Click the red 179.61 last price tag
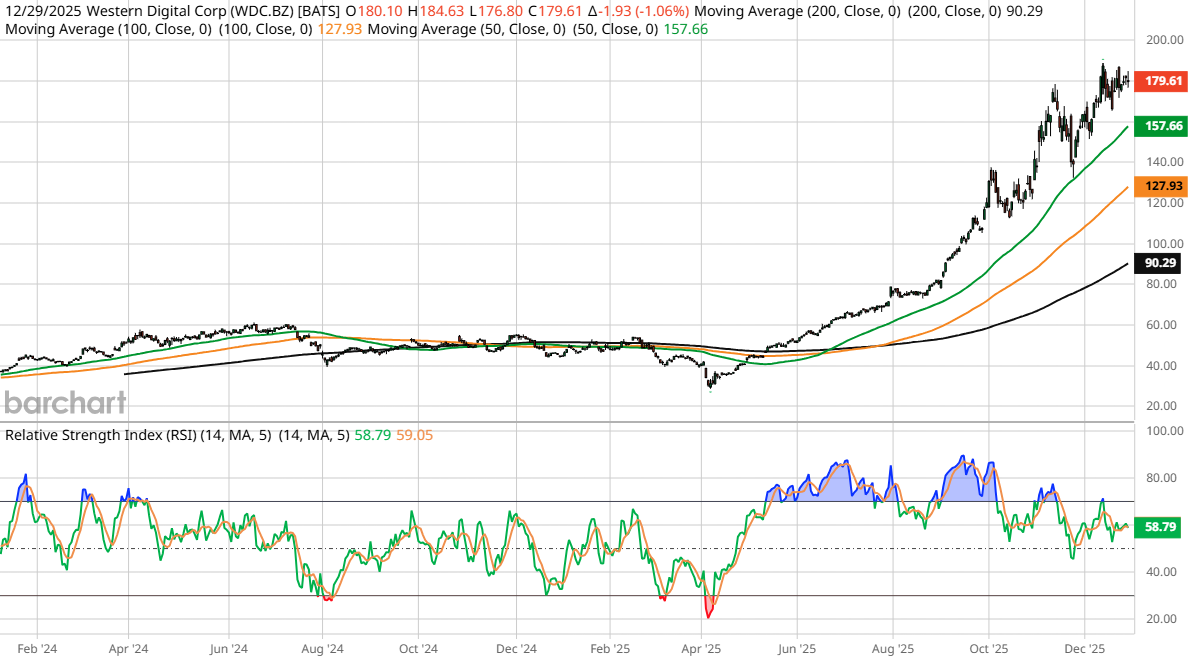Screen dimensions: 1188x661 [1163, 81]
